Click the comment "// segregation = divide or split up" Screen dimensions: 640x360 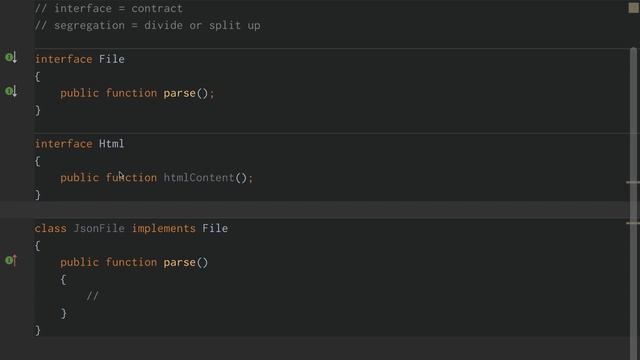[148, 26]
